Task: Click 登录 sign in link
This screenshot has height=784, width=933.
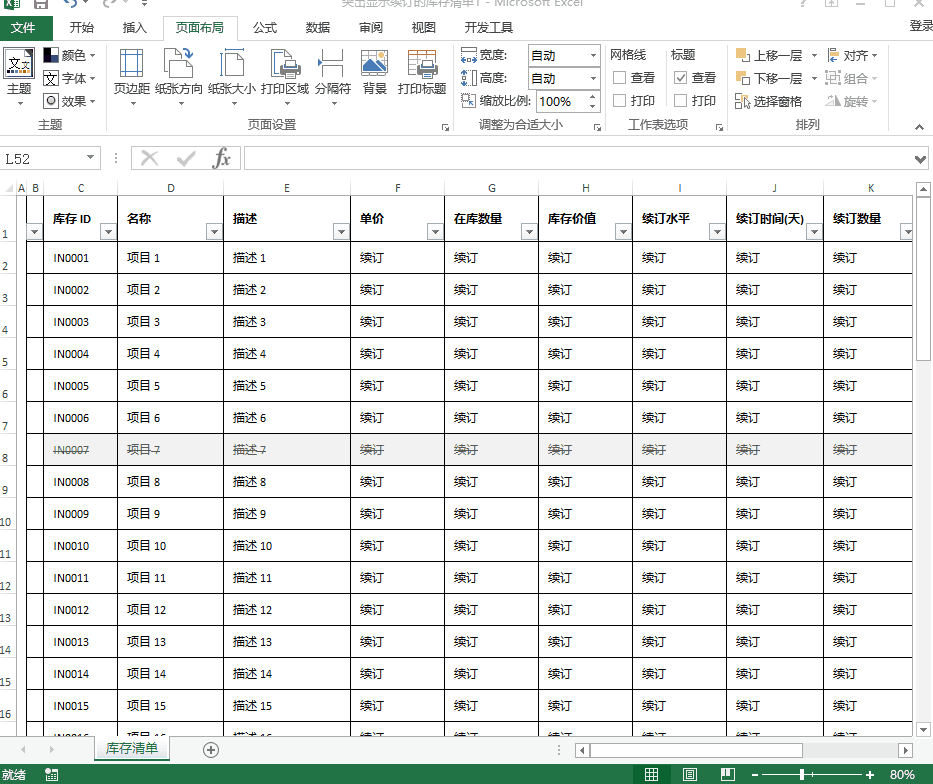Action: pyautogui.click(x=921, y=26)
